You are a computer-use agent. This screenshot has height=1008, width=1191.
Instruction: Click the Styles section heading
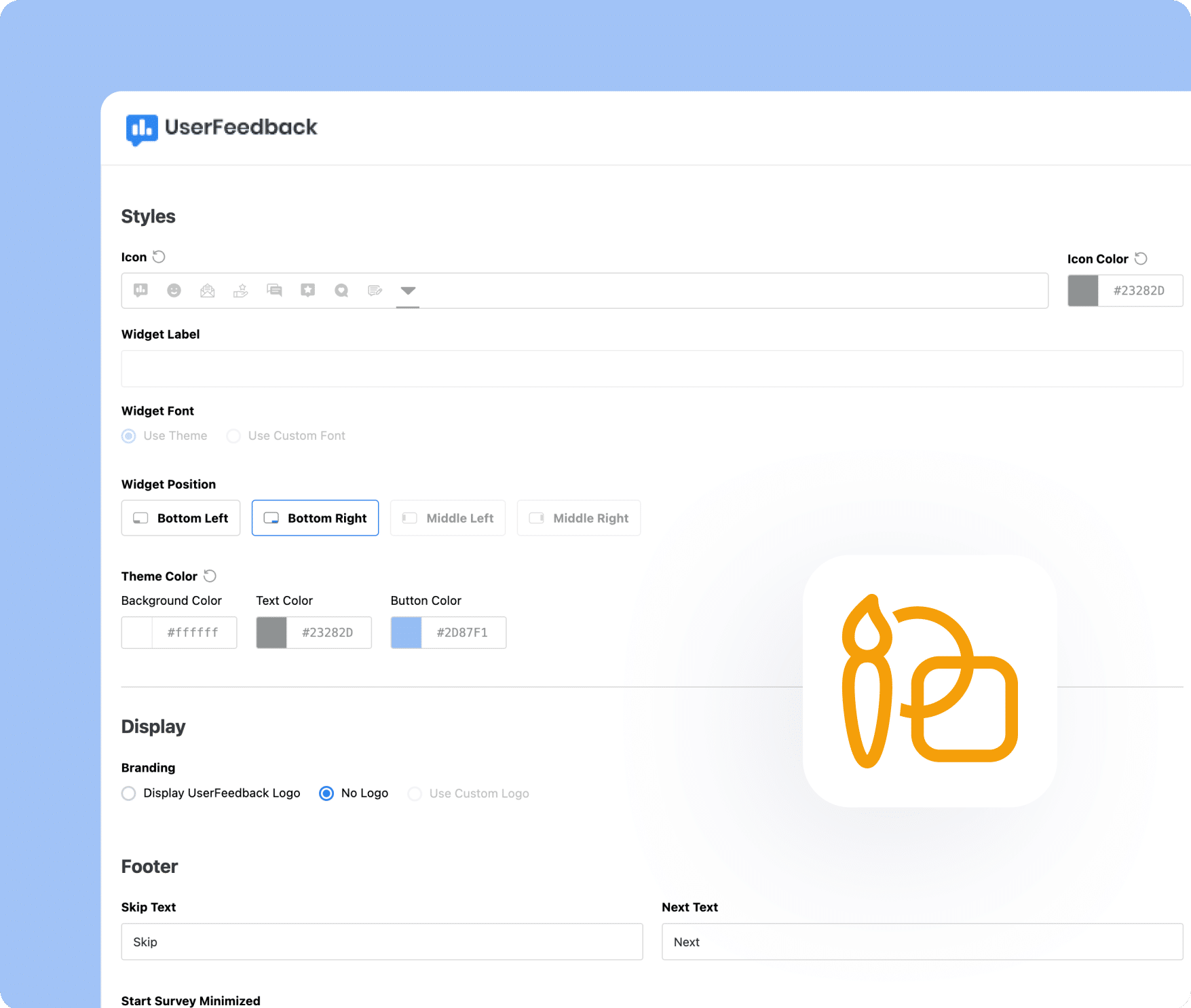click(149, 217)
